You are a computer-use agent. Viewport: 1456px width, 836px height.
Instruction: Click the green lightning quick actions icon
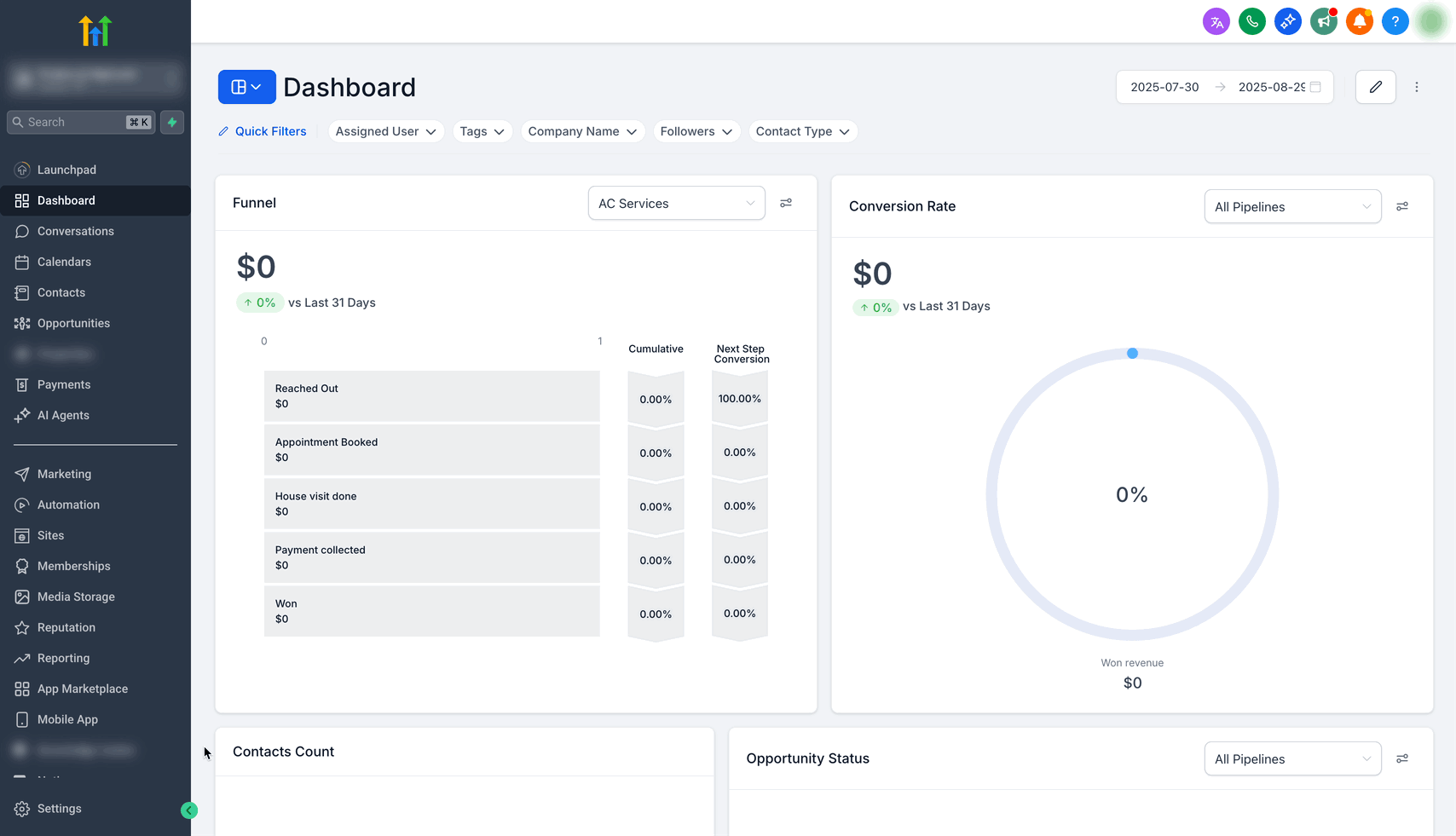point(172,122)
